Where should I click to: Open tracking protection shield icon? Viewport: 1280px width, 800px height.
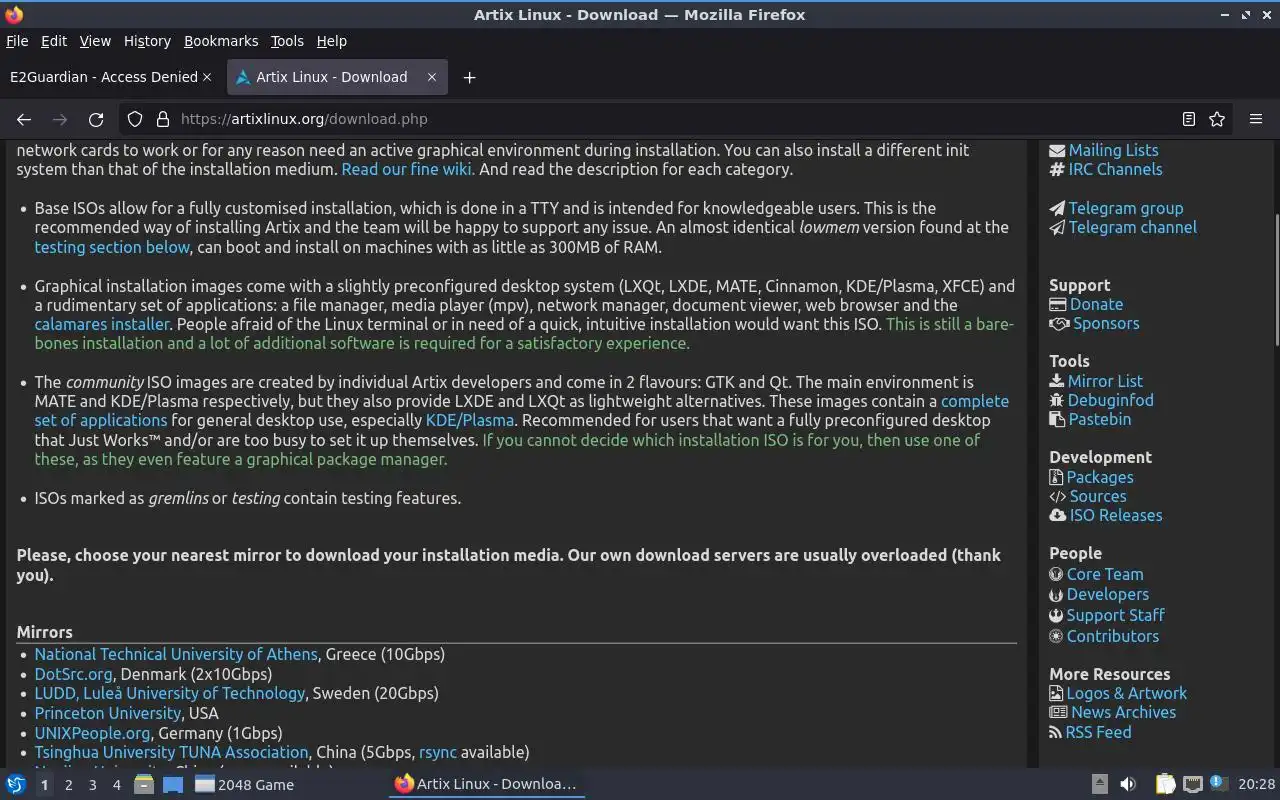click(x=135, y=119)
